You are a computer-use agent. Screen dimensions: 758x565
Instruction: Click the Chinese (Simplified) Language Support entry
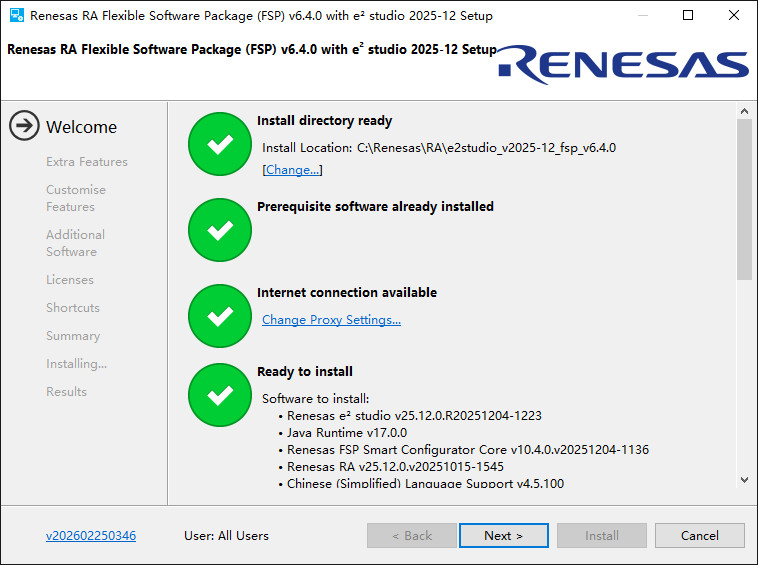(x=425, y=483)
